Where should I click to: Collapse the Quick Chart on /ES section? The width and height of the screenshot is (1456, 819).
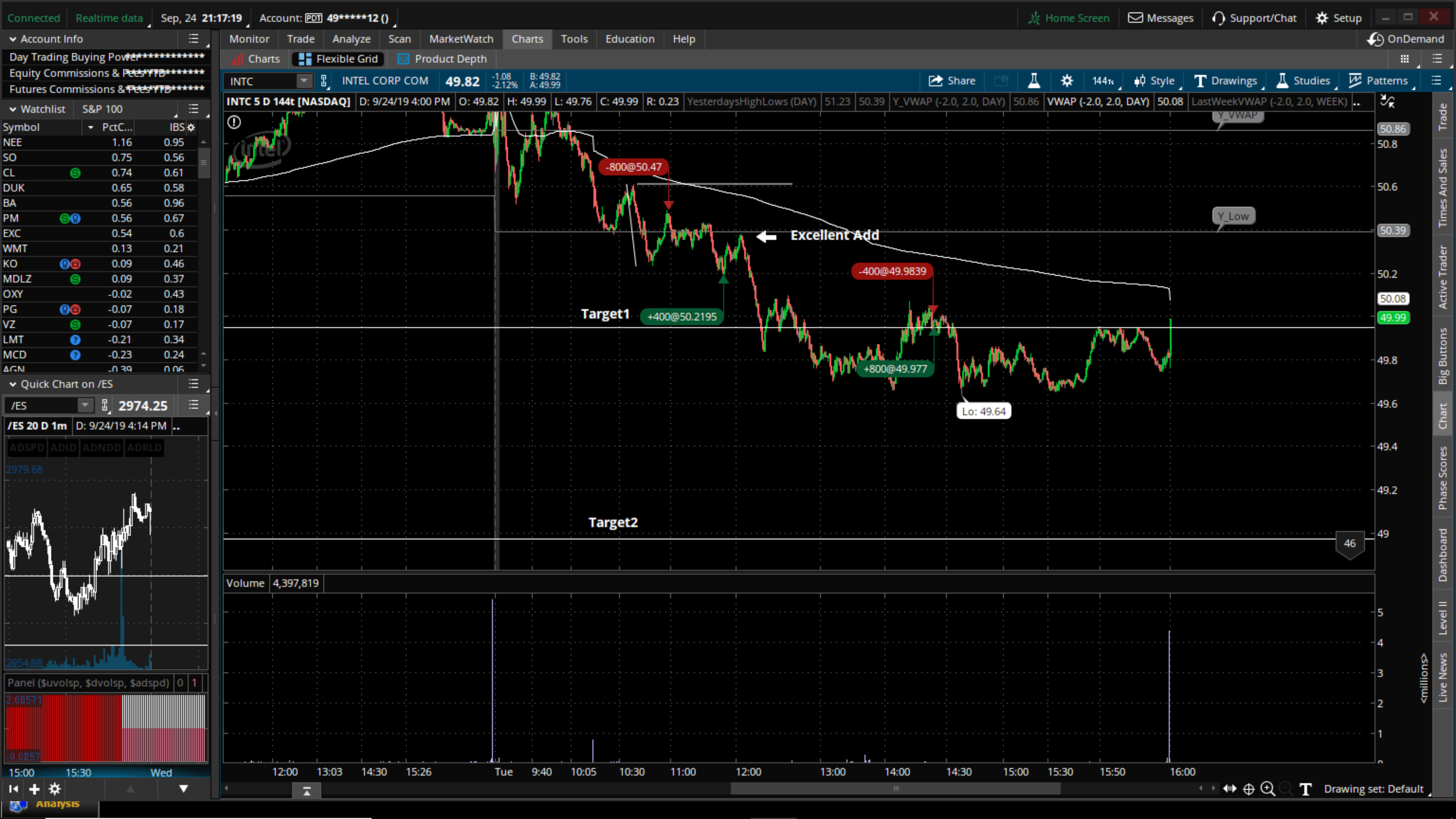(x=13, y=384)
